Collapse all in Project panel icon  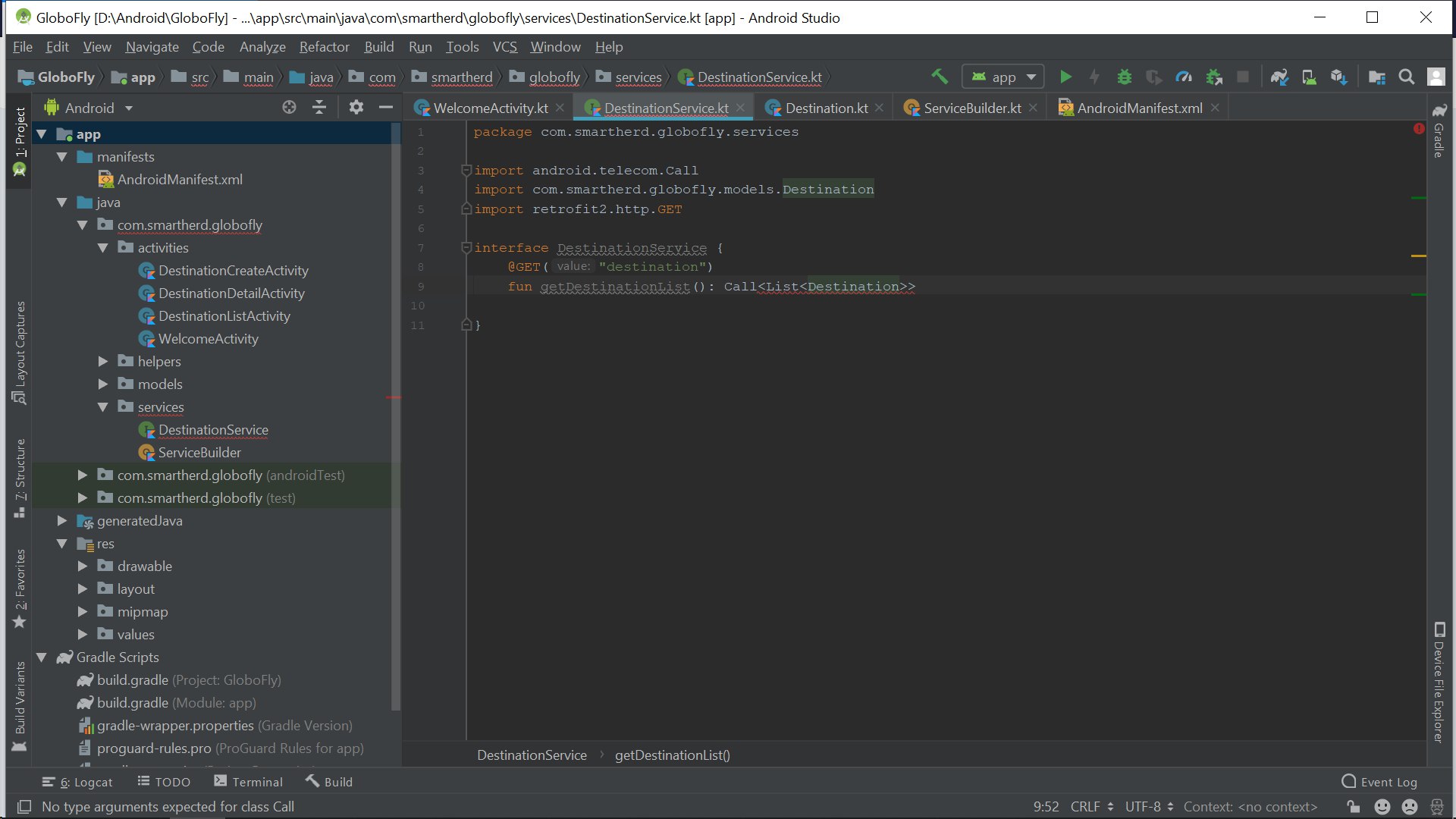pyautogui.click(x=319, y=108)
